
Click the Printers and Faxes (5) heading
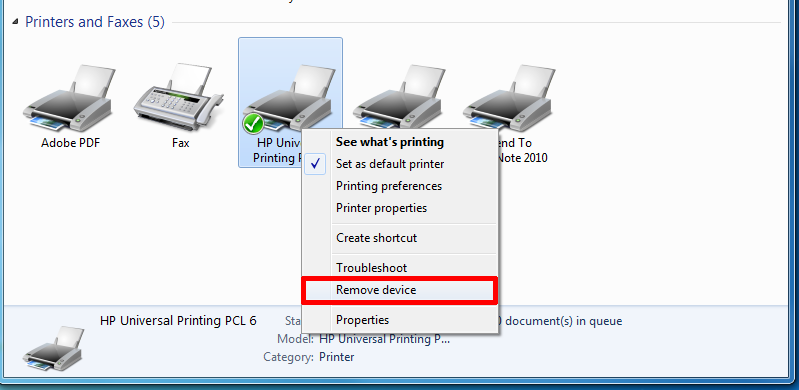(x=95, y=22)
